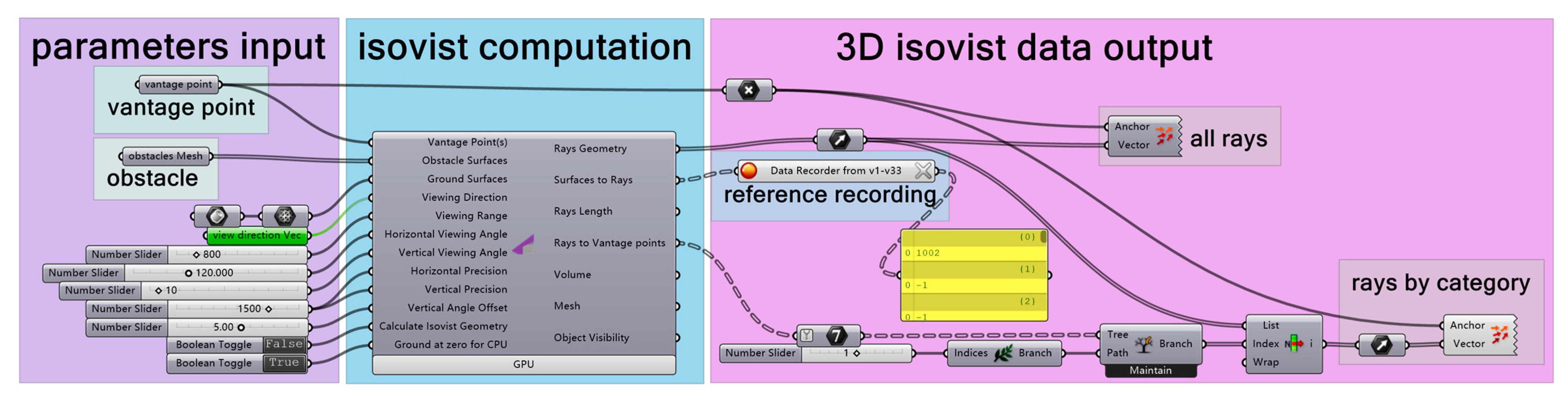Click the Vertical Viewing Angle input label
The image size is (1568, 397).
[453, 253]
